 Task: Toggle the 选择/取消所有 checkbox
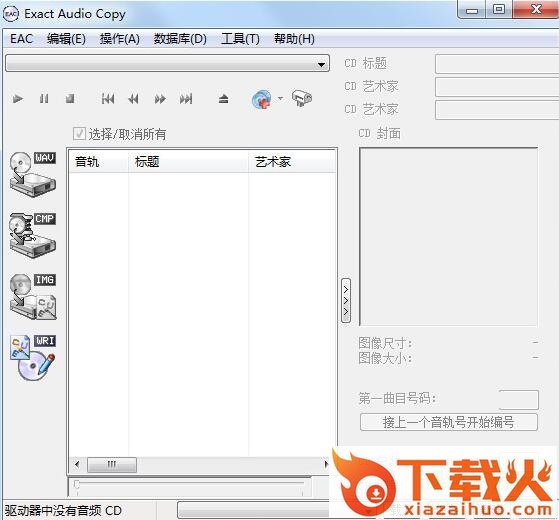(x=79, y=134)
